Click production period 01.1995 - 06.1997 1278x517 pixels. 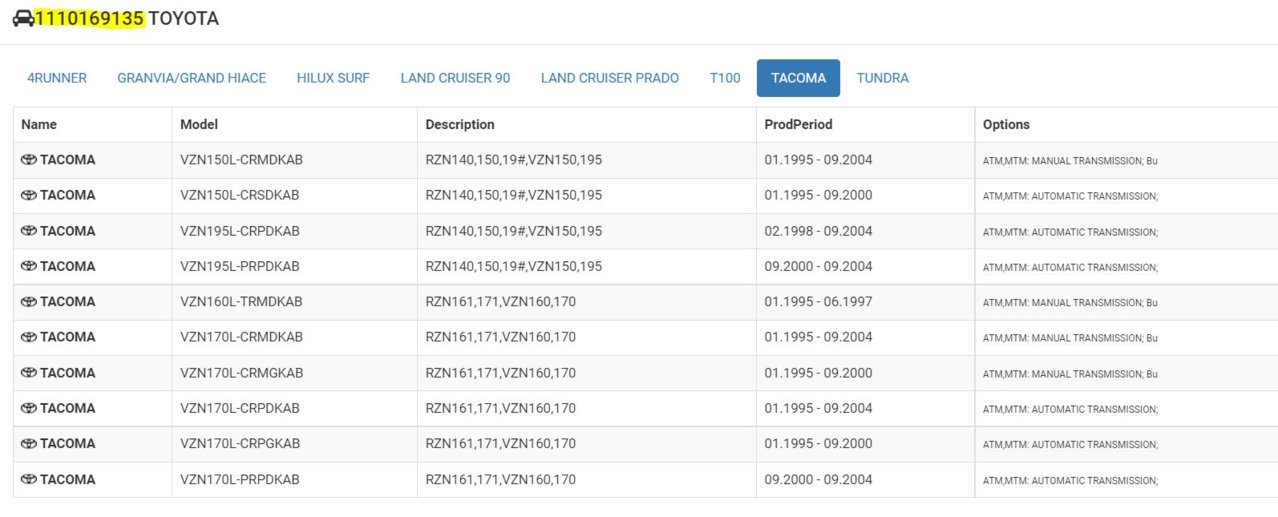click(818, 302)
